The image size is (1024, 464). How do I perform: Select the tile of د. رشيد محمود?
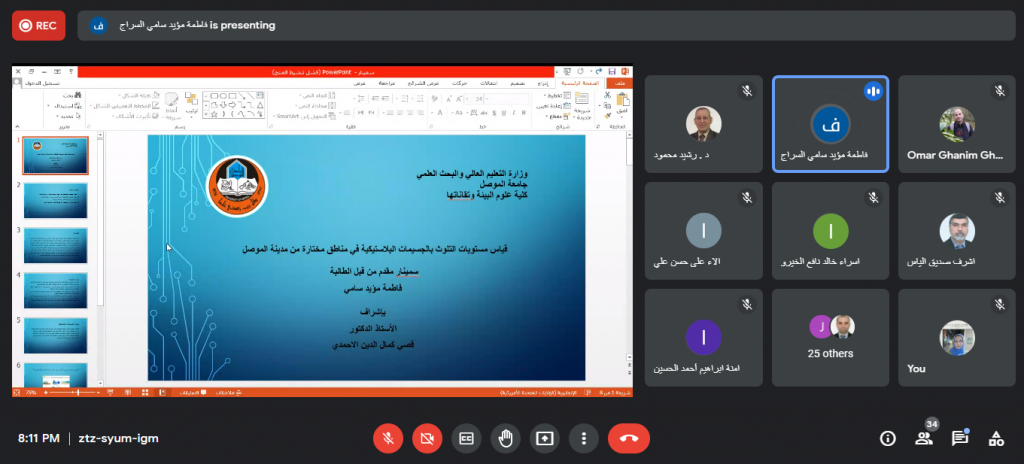[x=704, y=124]
